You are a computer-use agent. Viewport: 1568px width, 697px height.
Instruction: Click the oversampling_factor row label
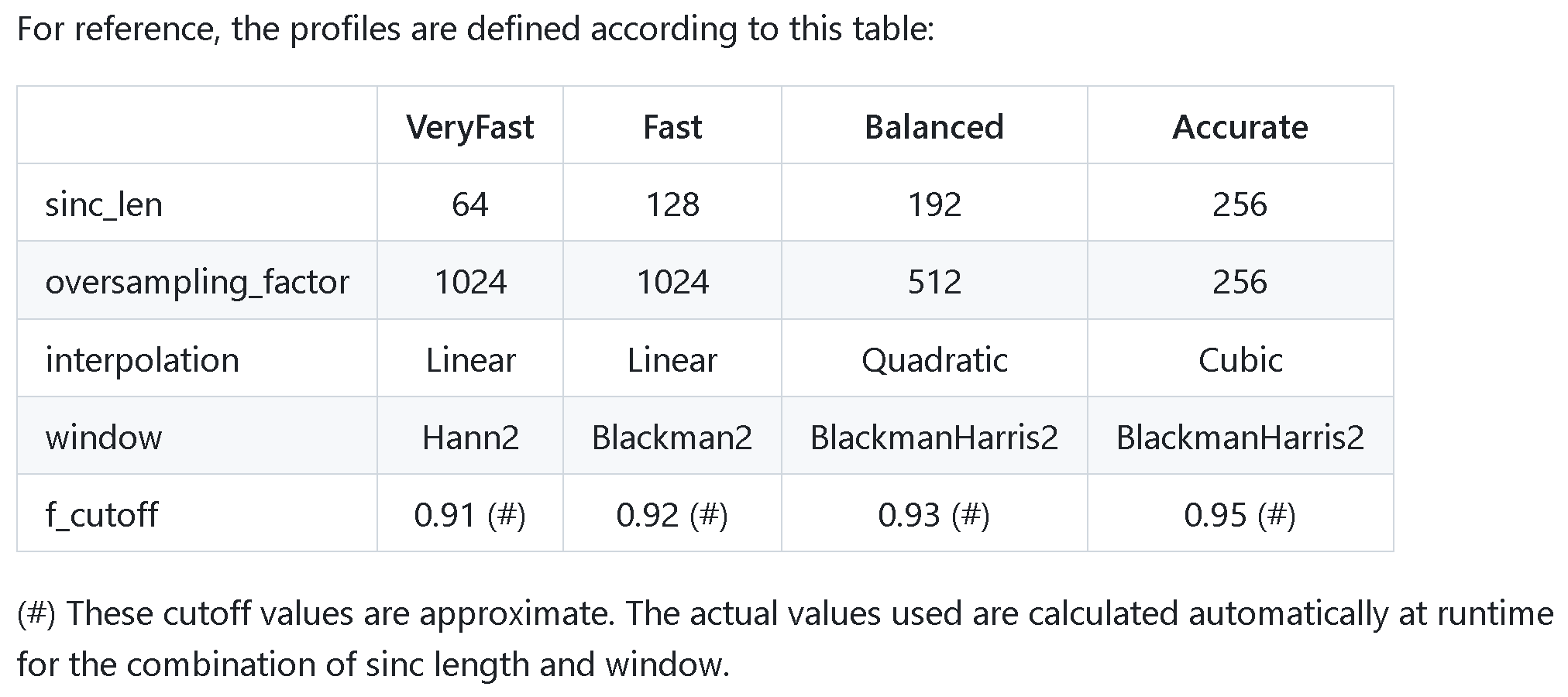[x=197, y=282]
